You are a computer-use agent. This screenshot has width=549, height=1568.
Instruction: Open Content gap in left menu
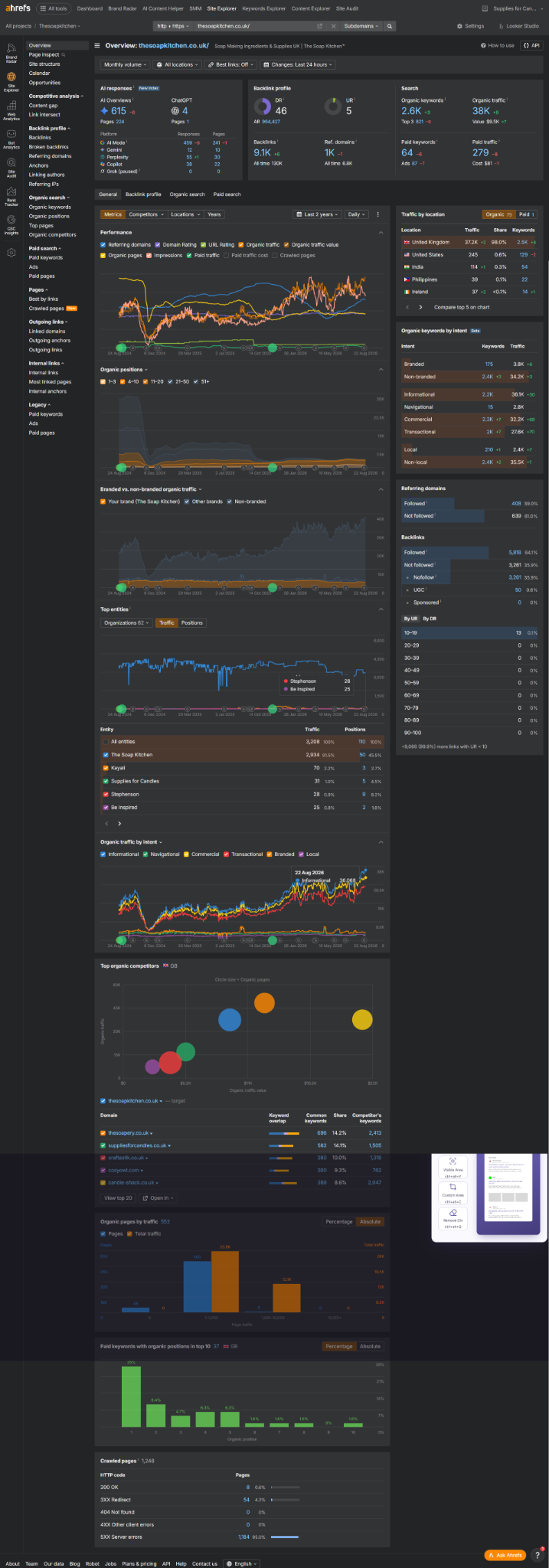(43, 106)
